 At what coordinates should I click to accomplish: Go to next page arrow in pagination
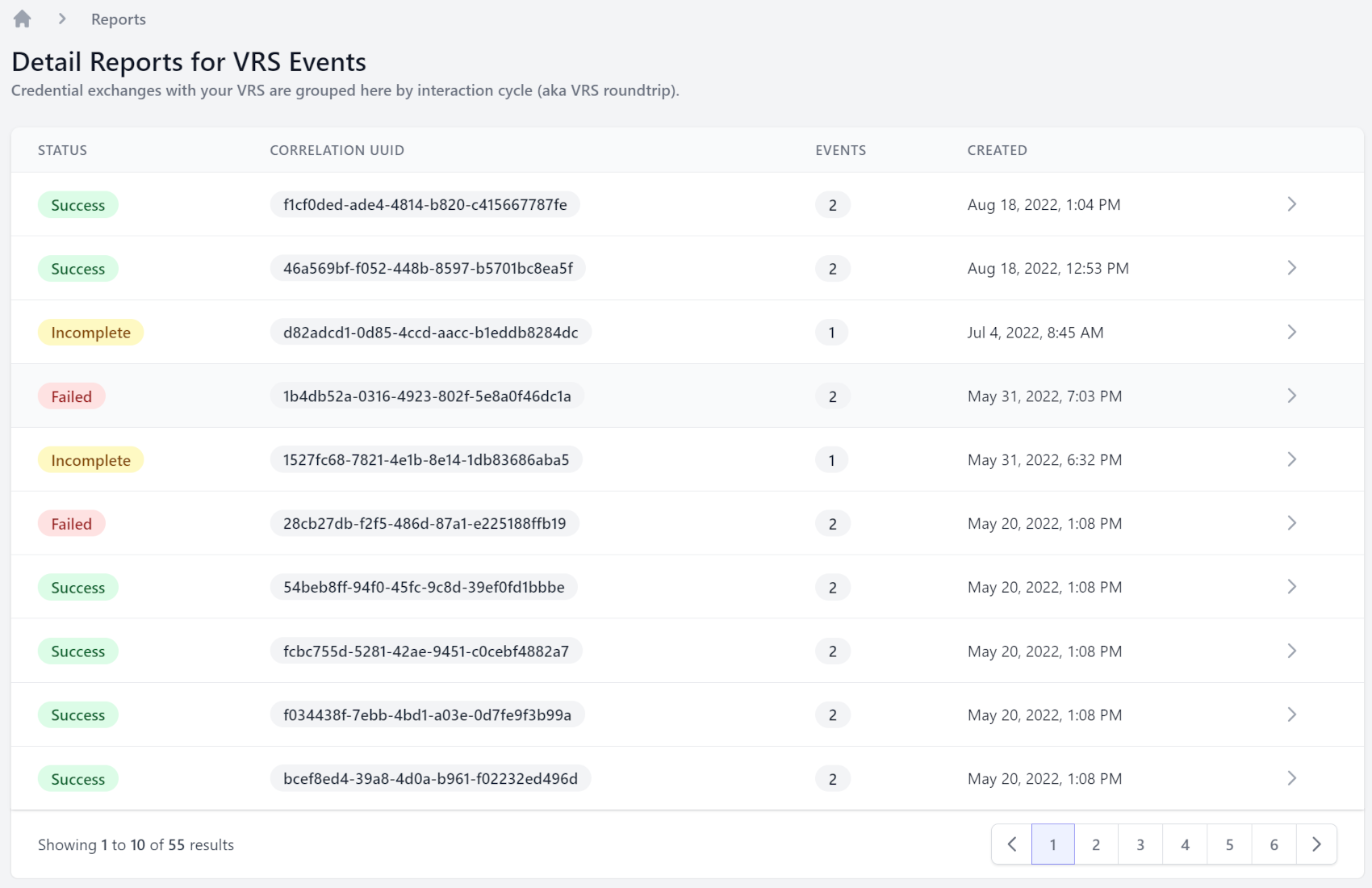click(x=1316, y=844)
